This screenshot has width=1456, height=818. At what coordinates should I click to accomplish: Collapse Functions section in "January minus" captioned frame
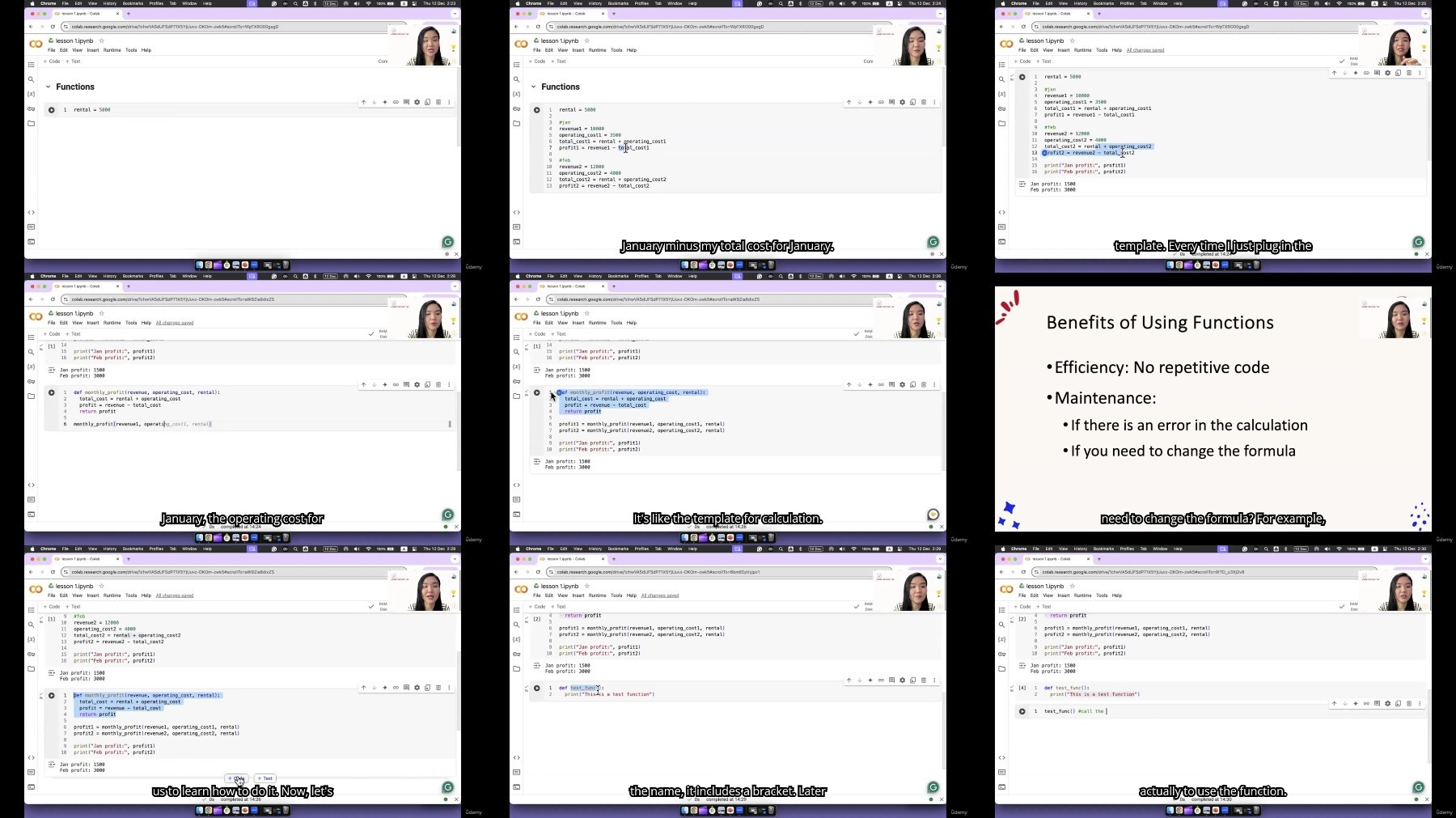click(533, 87)
